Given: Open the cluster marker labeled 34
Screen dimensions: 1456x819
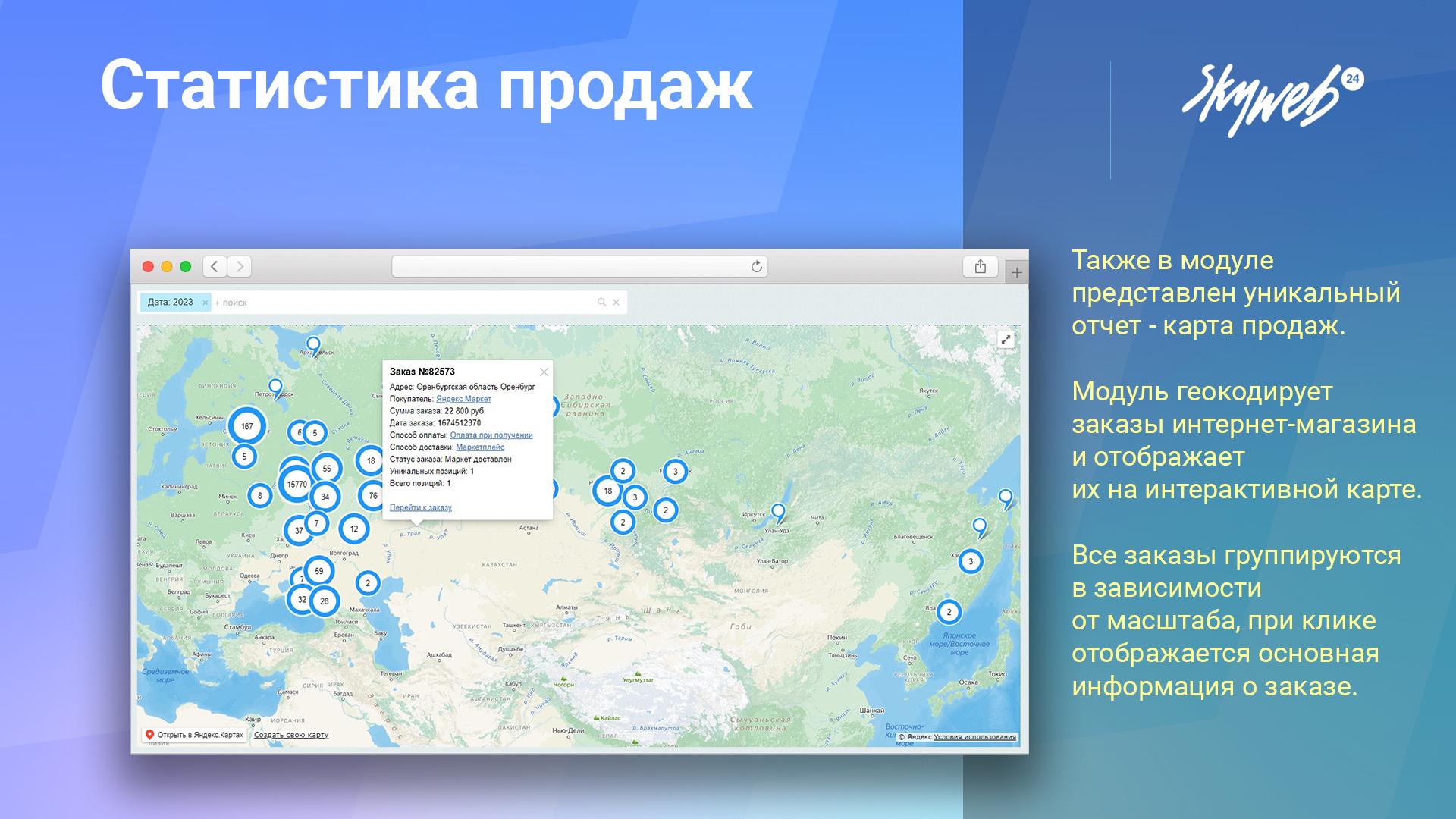Looking at the screenshot, I should click(325, 497).
